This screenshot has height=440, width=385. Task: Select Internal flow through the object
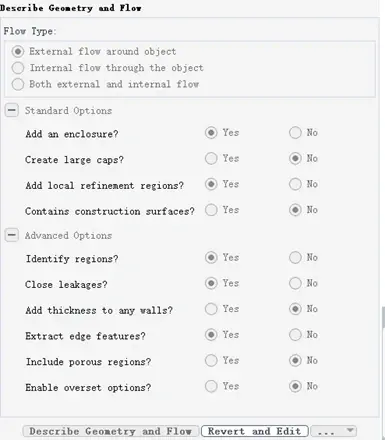[x=18, y=68]
